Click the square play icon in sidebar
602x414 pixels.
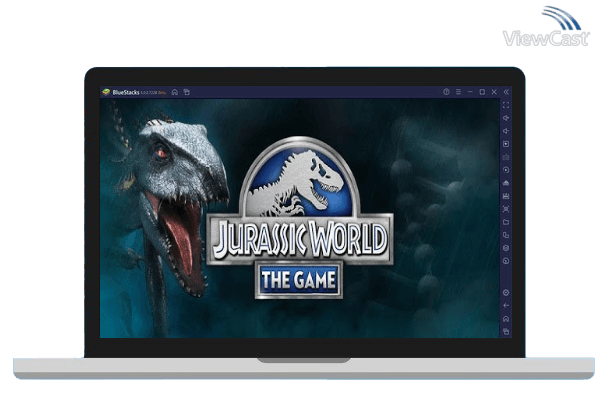[506, 144]
